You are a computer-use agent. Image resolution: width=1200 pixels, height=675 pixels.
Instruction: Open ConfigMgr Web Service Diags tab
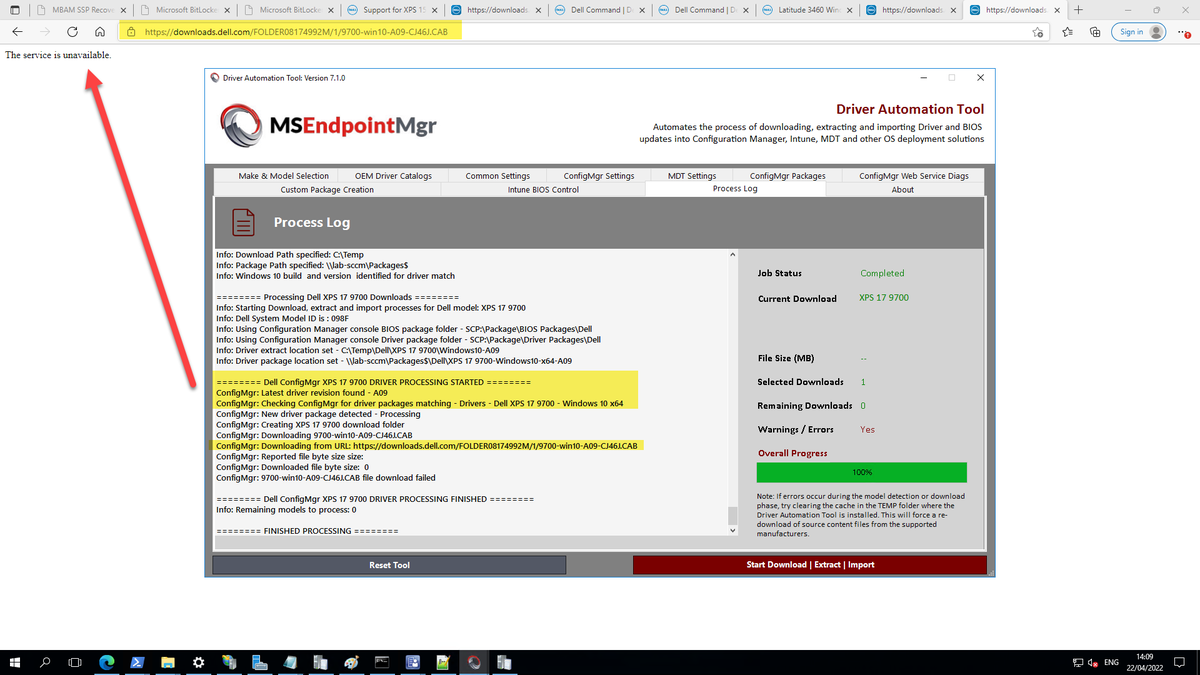(914, 176)
